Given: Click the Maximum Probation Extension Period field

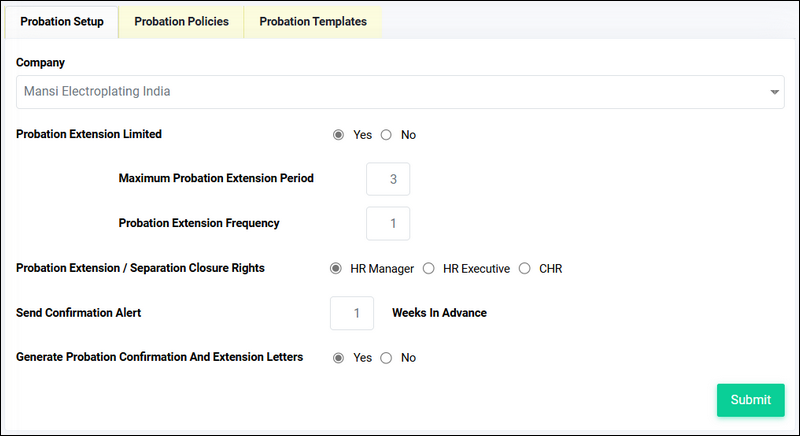Looking at the screenshot, I should click(x=388, y=179).
